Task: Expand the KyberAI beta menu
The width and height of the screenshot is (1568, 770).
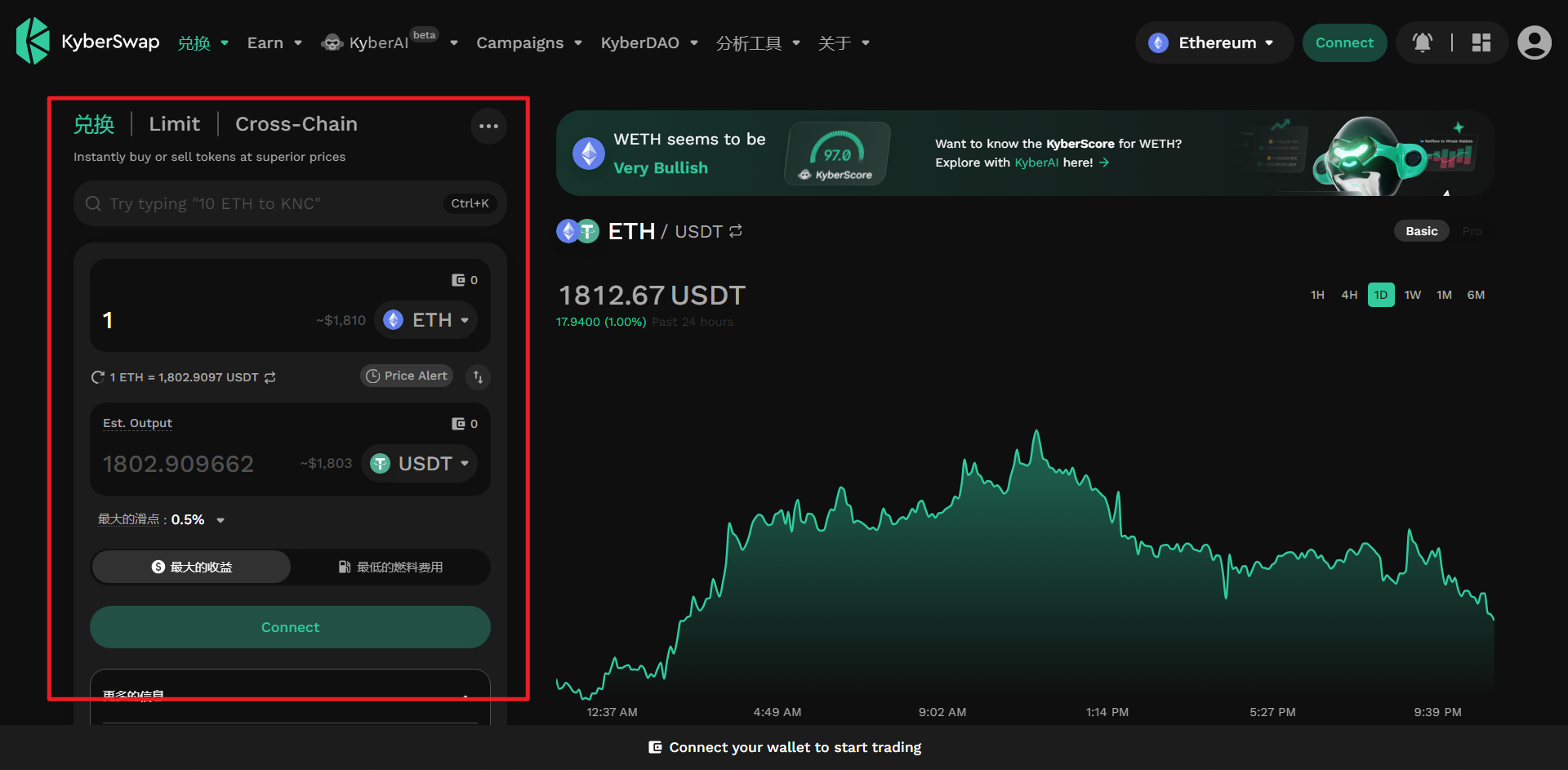Action: 390,42
